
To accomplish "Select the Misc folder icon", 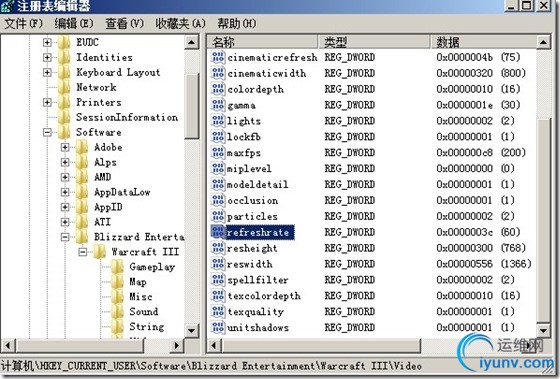I will 118,297.
